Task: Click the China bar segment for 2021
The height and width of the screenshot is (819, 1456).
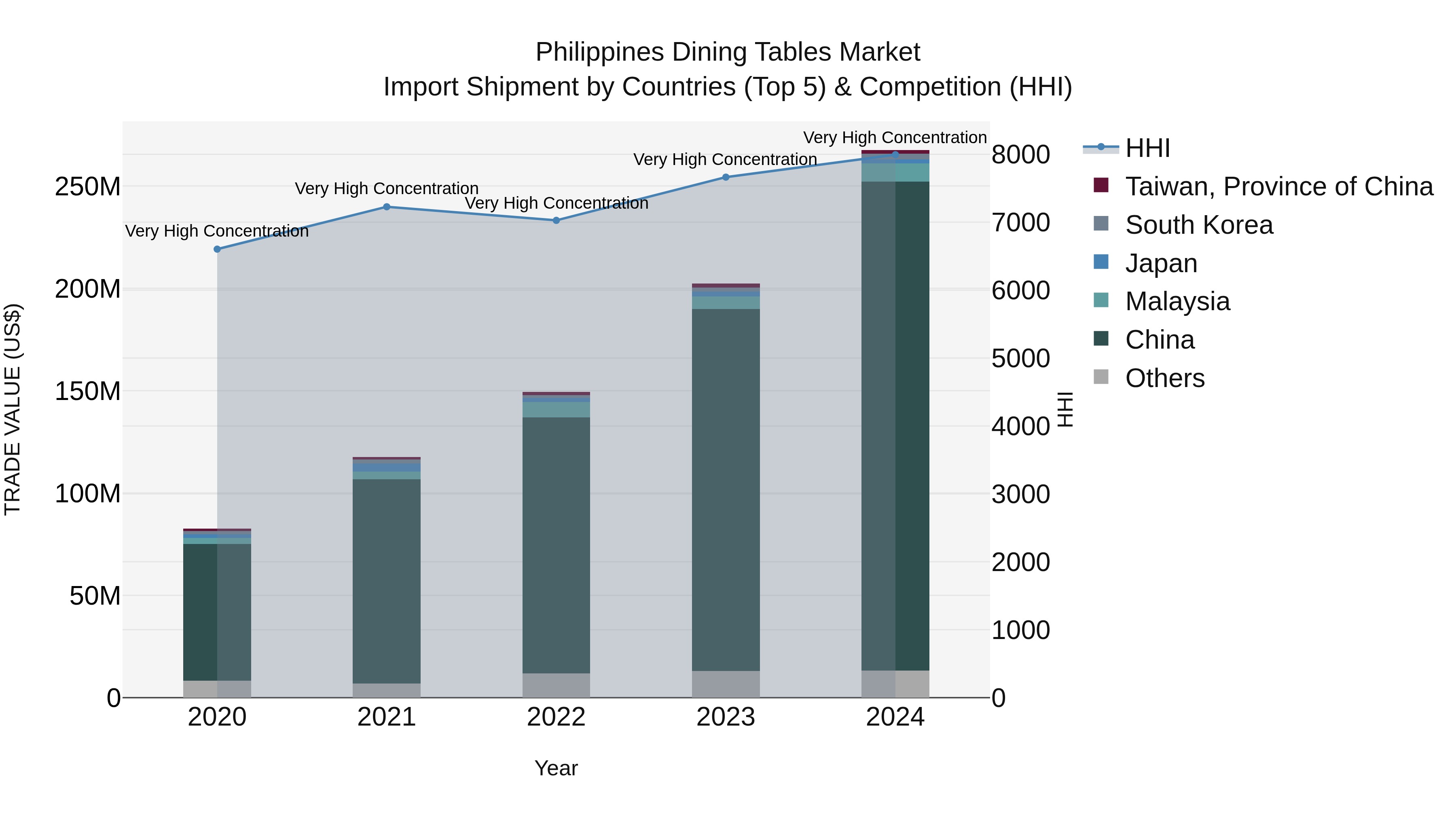Action: point(387,581)
